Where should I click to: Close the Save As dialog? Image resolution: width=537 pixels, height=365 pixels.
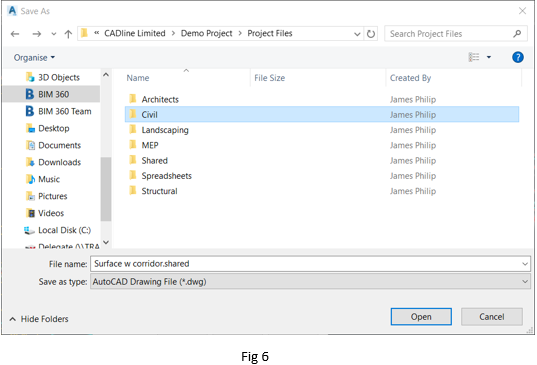point(522,11)
